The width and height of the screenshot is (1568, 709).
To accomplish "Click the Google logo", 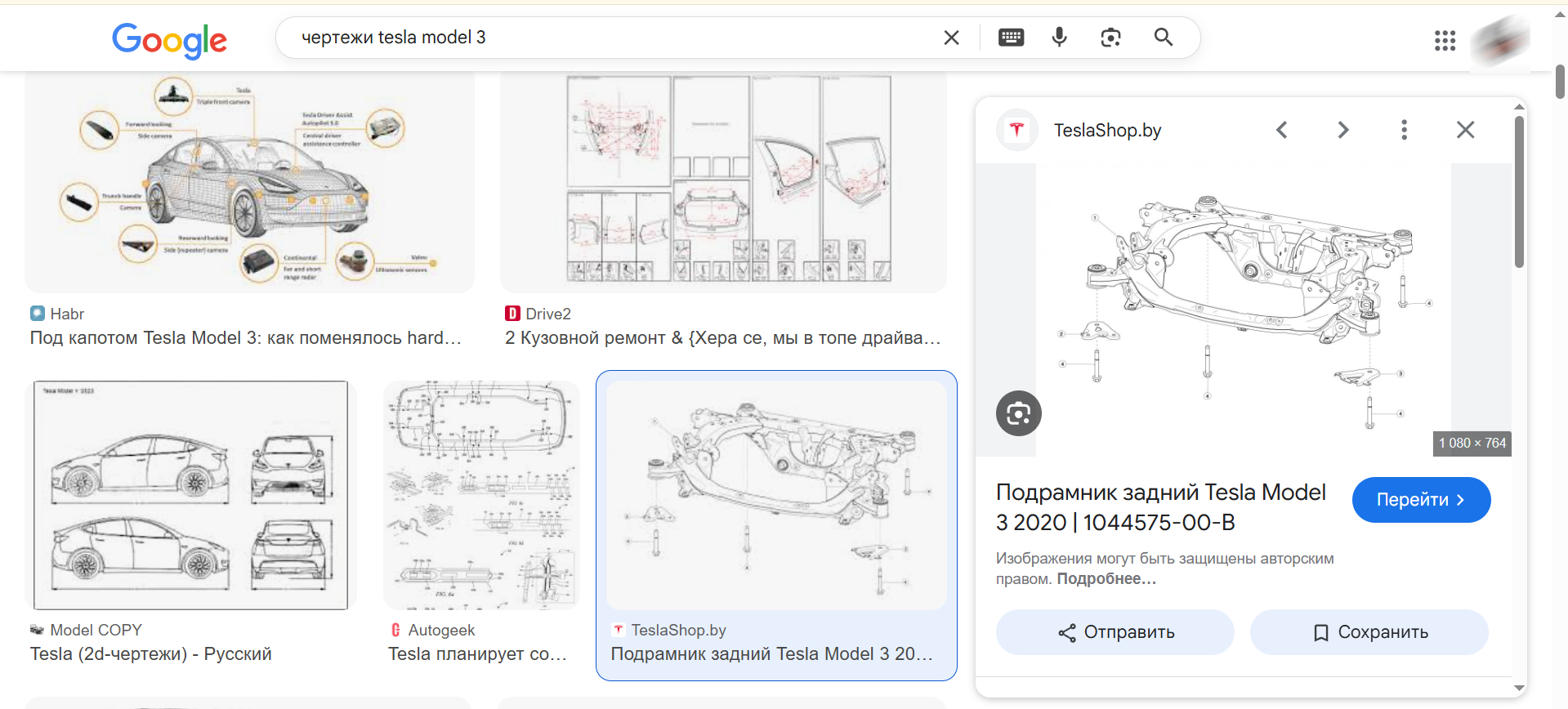I will (169, 40).
